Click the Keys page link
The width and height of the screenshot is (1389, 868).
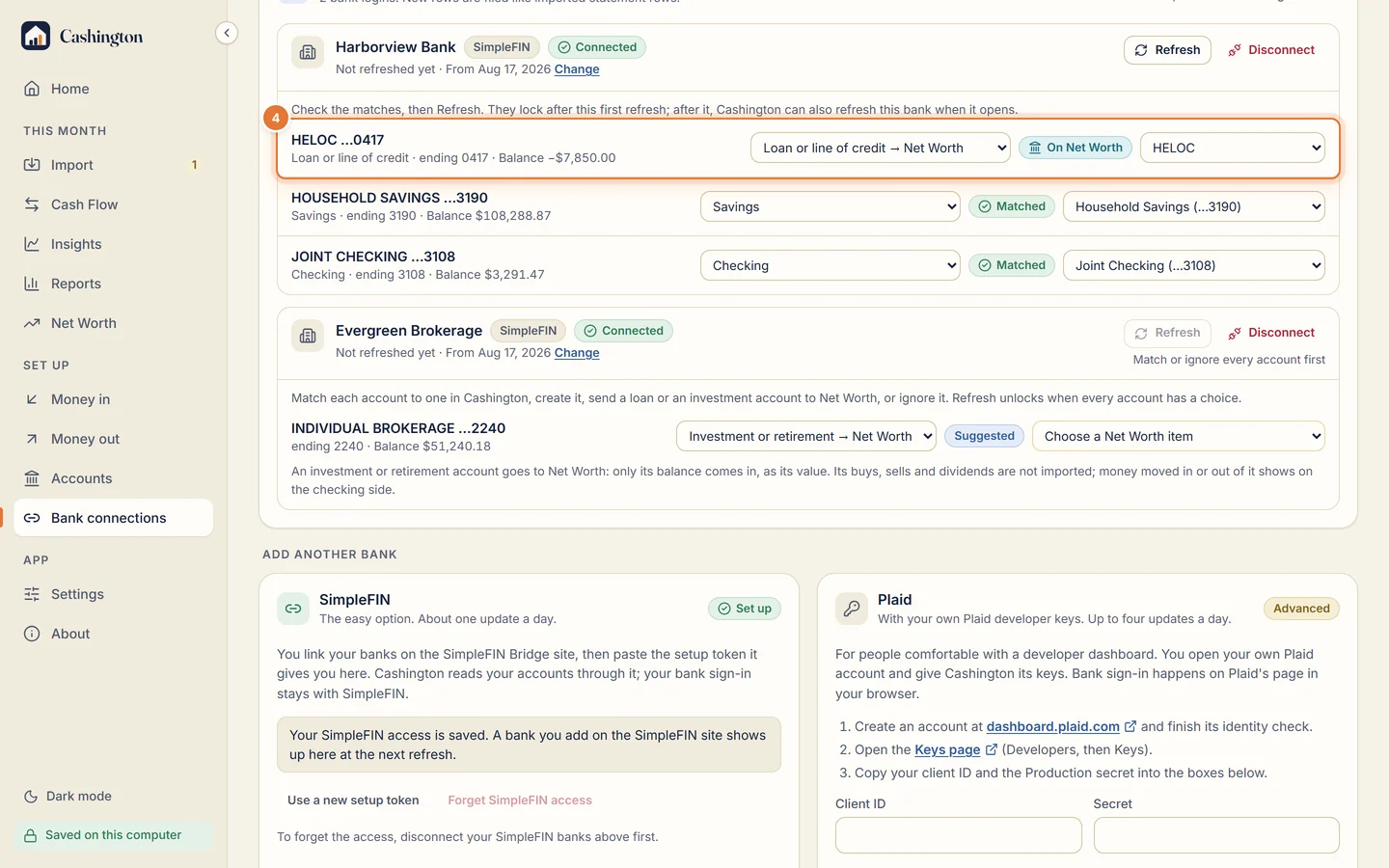click(947, 749)
